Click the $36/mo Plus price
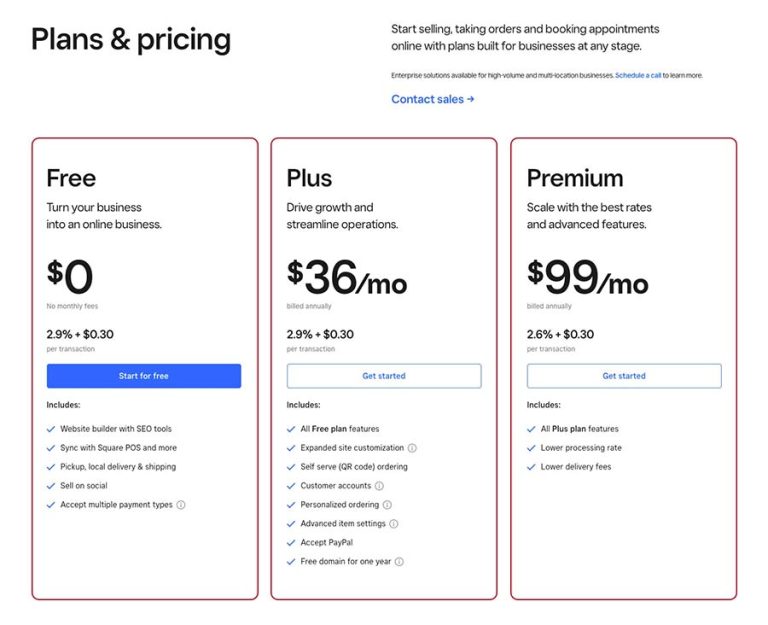Screen dimensions: 768x625 click(x=347, y=277)
